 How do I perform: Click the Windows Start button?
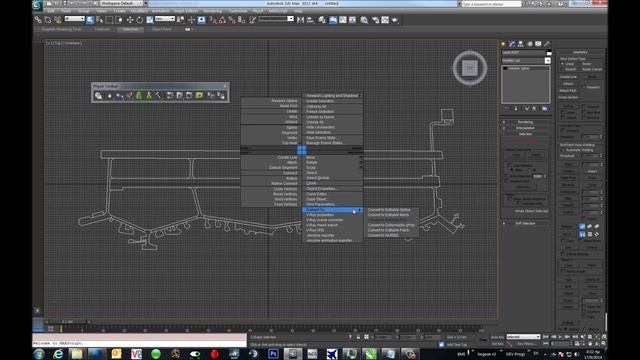(x=39, y=354)
